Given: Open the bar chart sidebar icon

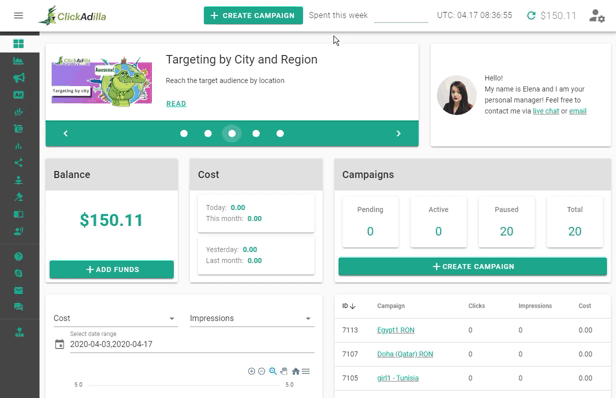Looking at the screenshot, I should (18, 146).
